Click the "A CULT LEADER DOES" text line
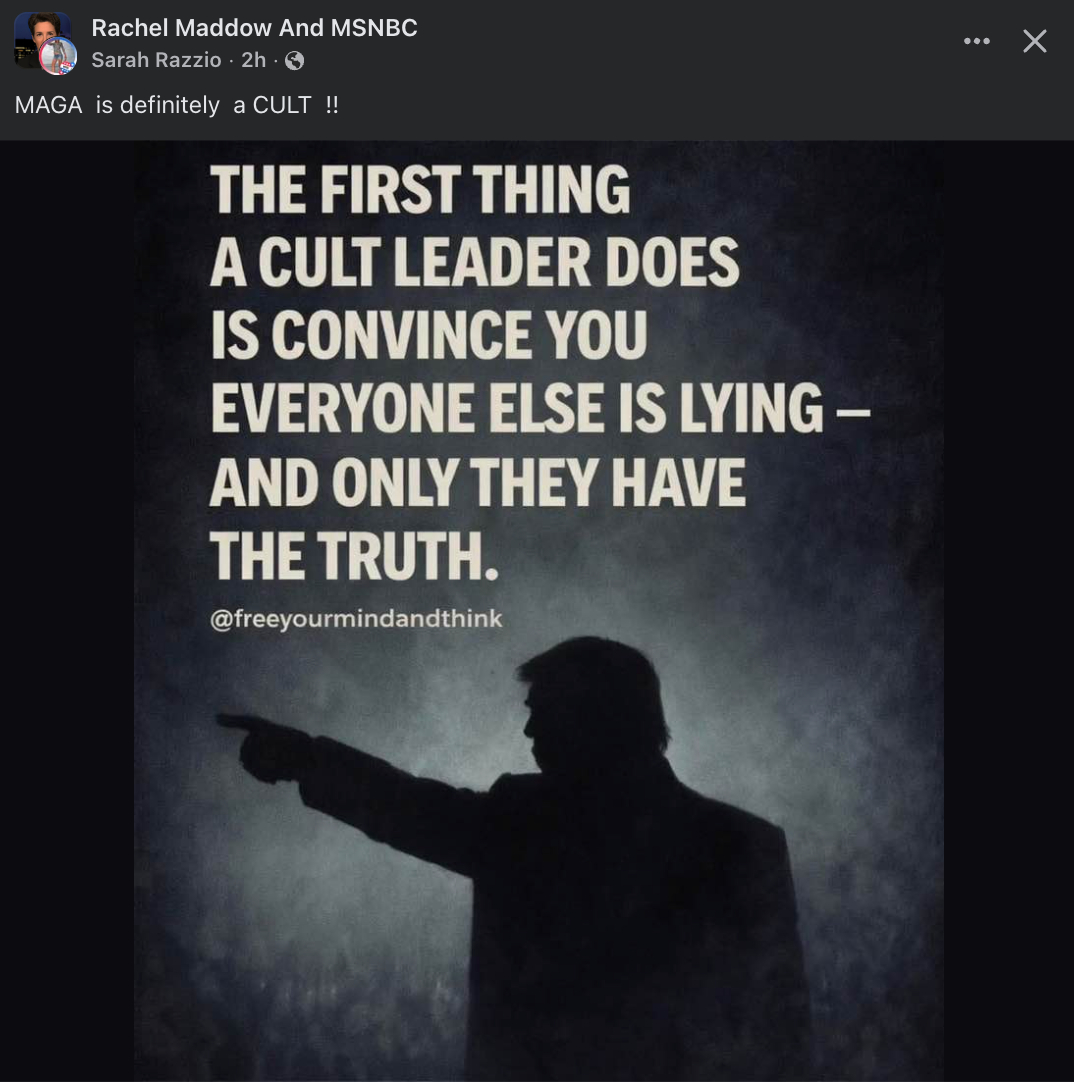 click(x=474, y=262)
